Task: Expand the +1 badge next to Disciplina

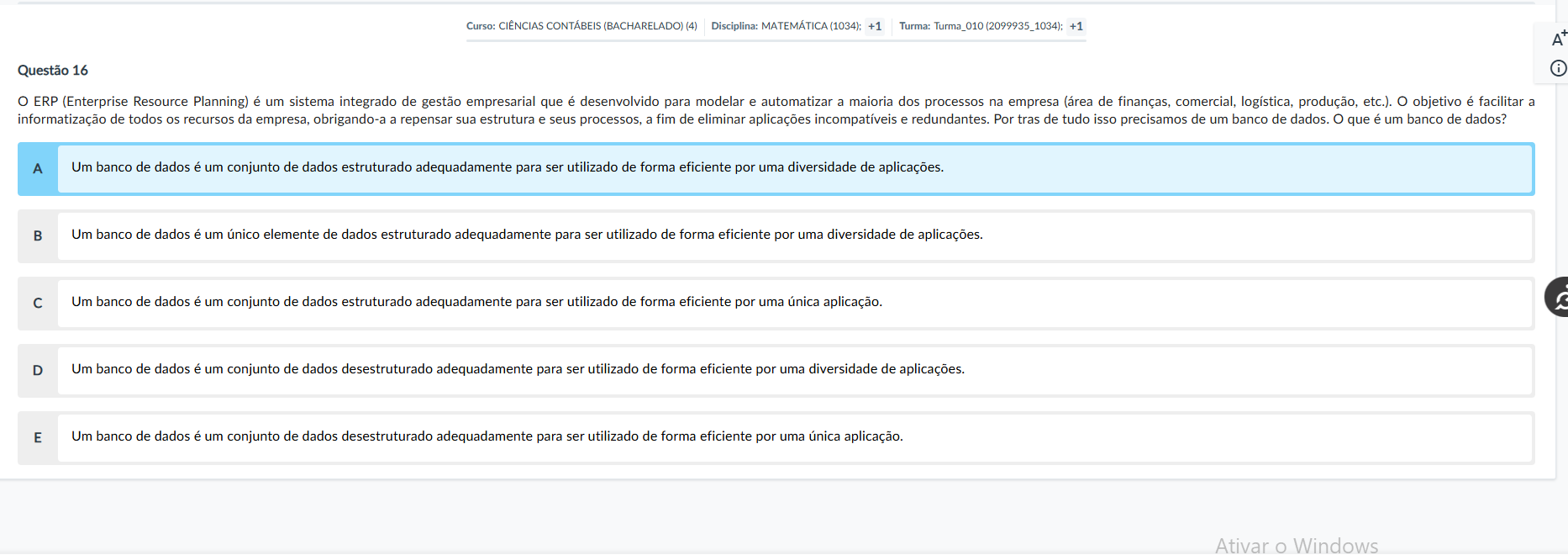Action: click(x=875, y=26)
